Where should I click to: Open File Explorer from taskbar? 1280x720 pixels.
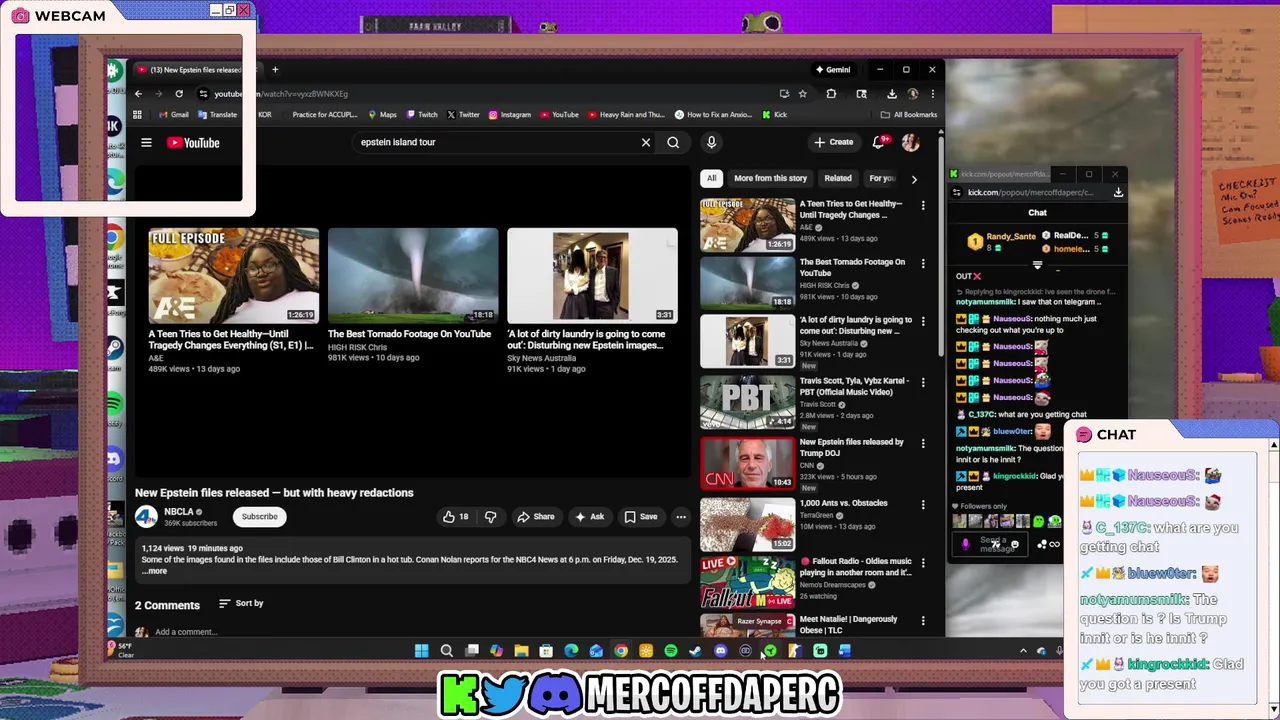click(x=521, y=651)
